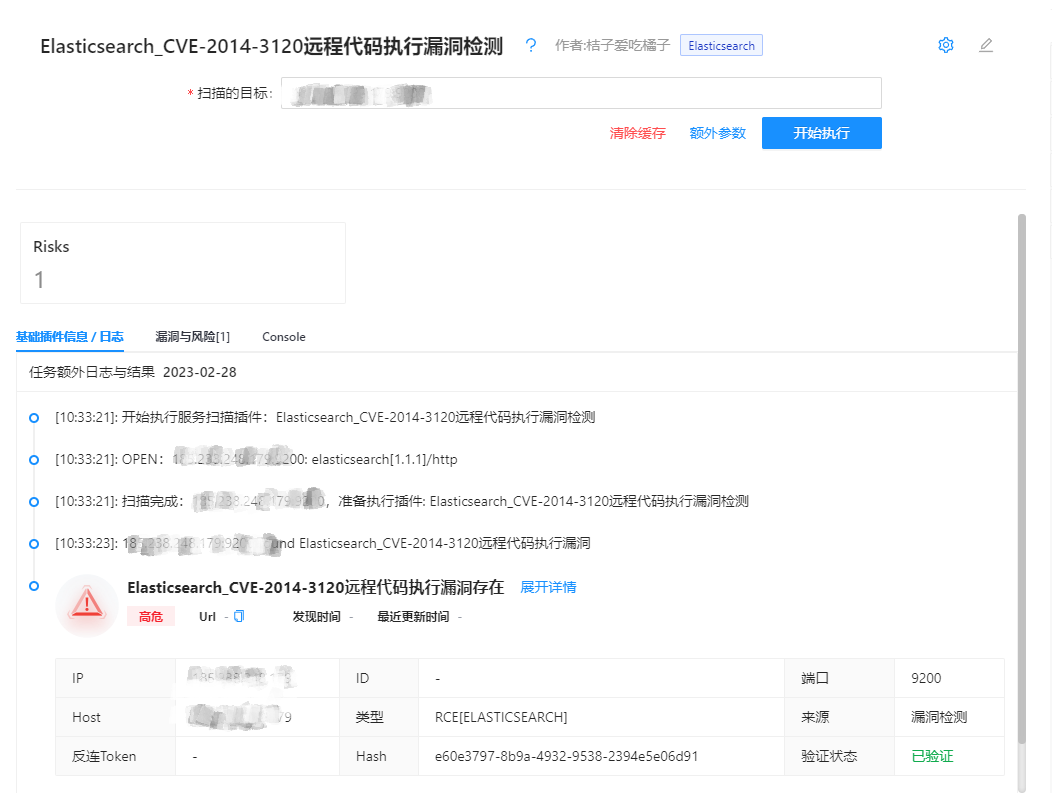Viewport: 1052px width, 795px height.
Task: Click the 已验证 verification status
Action: click(932, 756)
